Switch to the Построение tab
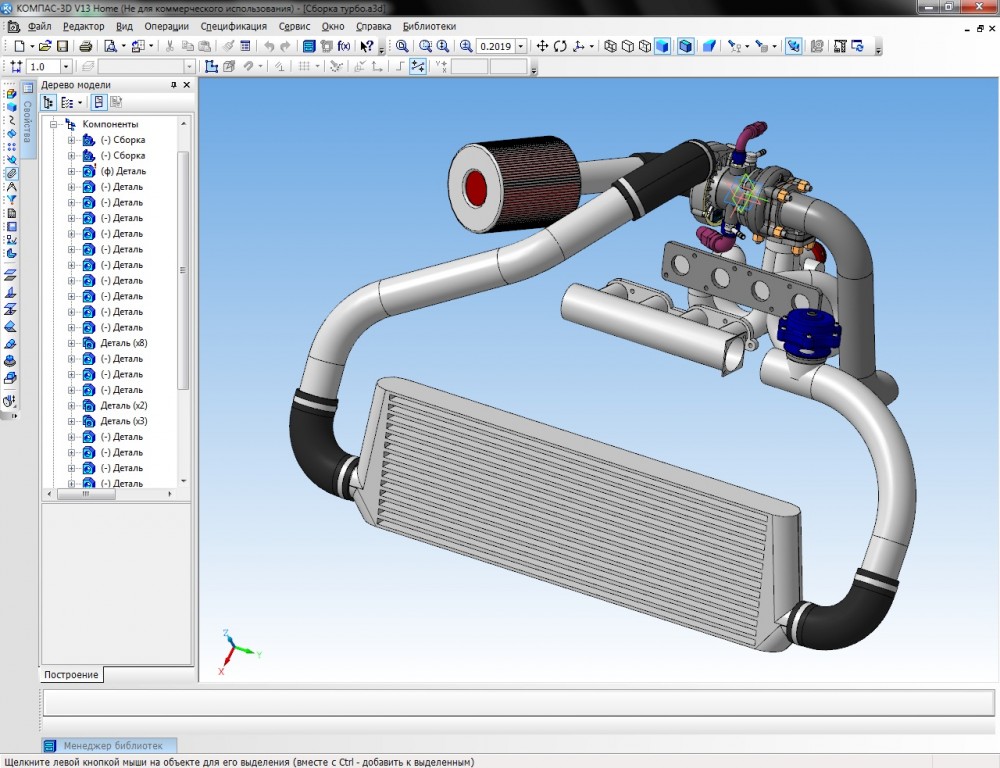 [71, 674]
